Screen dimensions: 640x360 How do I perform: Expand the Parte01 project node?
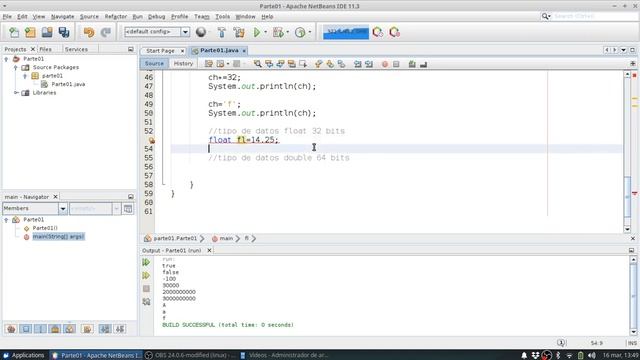point(6,59)
